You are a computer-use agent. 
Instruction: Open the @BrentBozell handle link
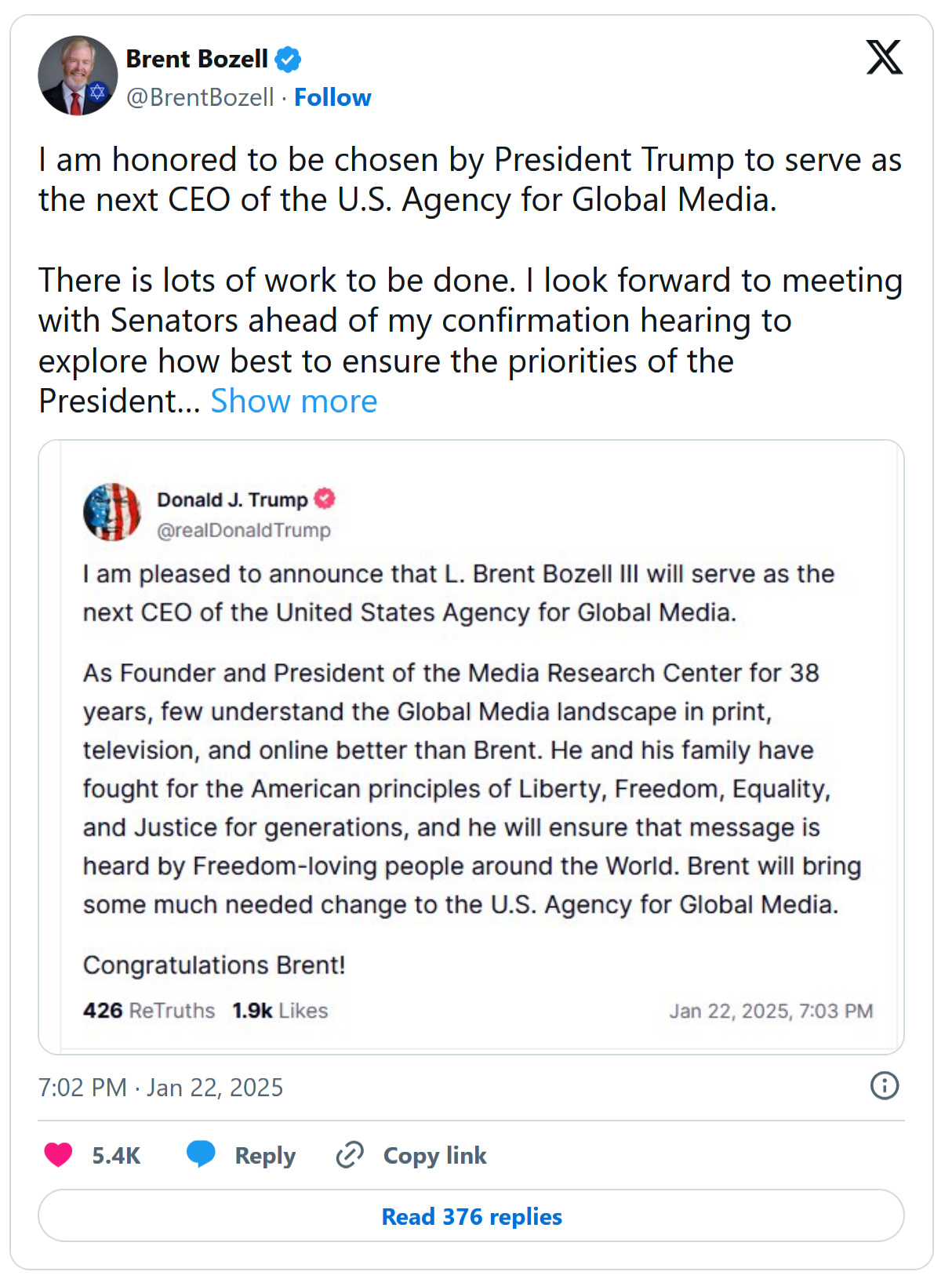200,97
